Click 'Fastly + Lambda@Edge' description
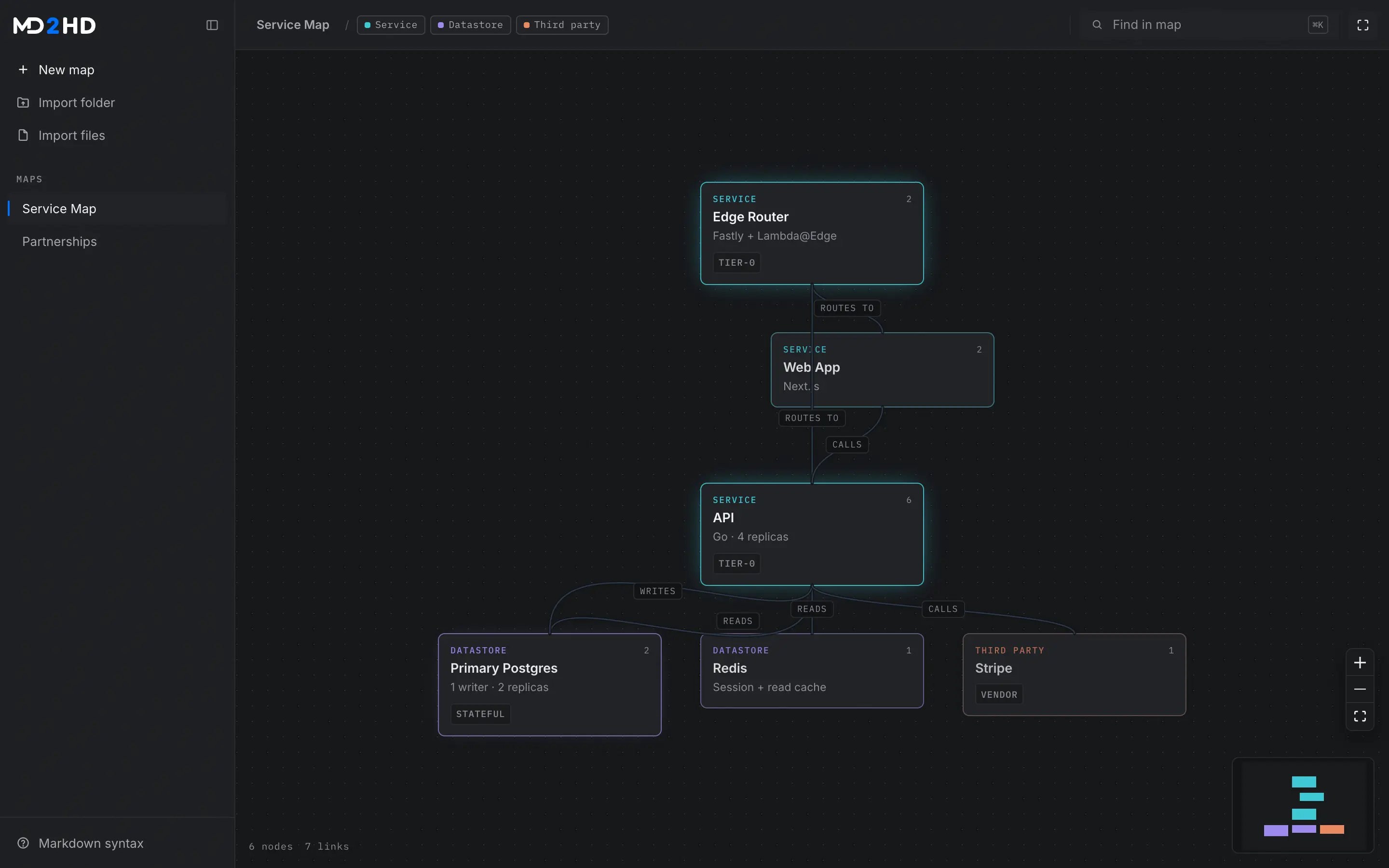The image size is (1389, 868). tap(774, 236)
